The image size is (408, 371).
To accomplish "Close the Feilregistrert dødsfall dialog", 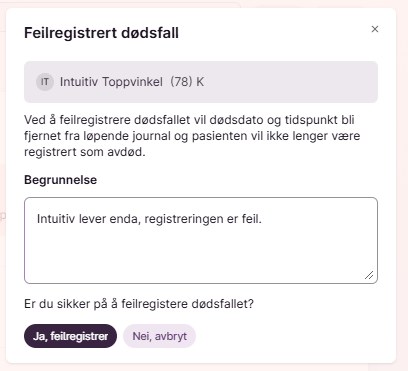I will [375, 29].
